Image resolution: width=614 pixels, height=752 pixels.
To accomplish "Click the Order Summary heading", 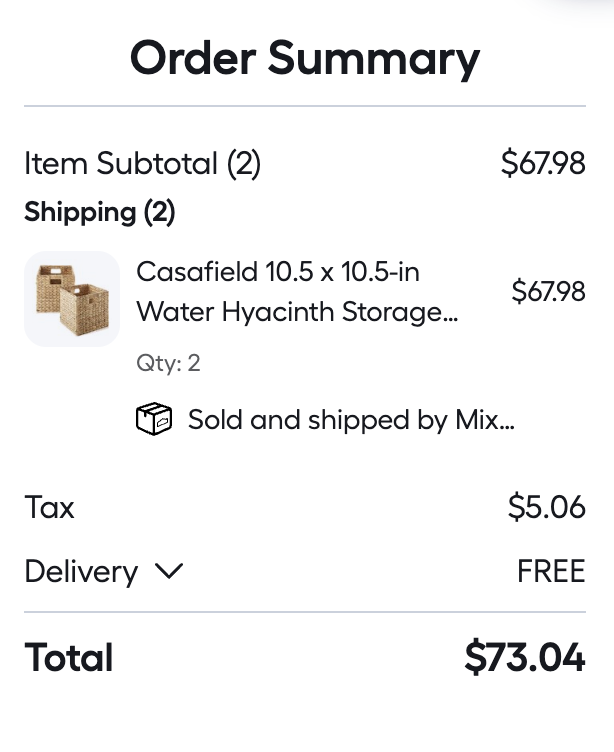I will [x=305, y=59].
